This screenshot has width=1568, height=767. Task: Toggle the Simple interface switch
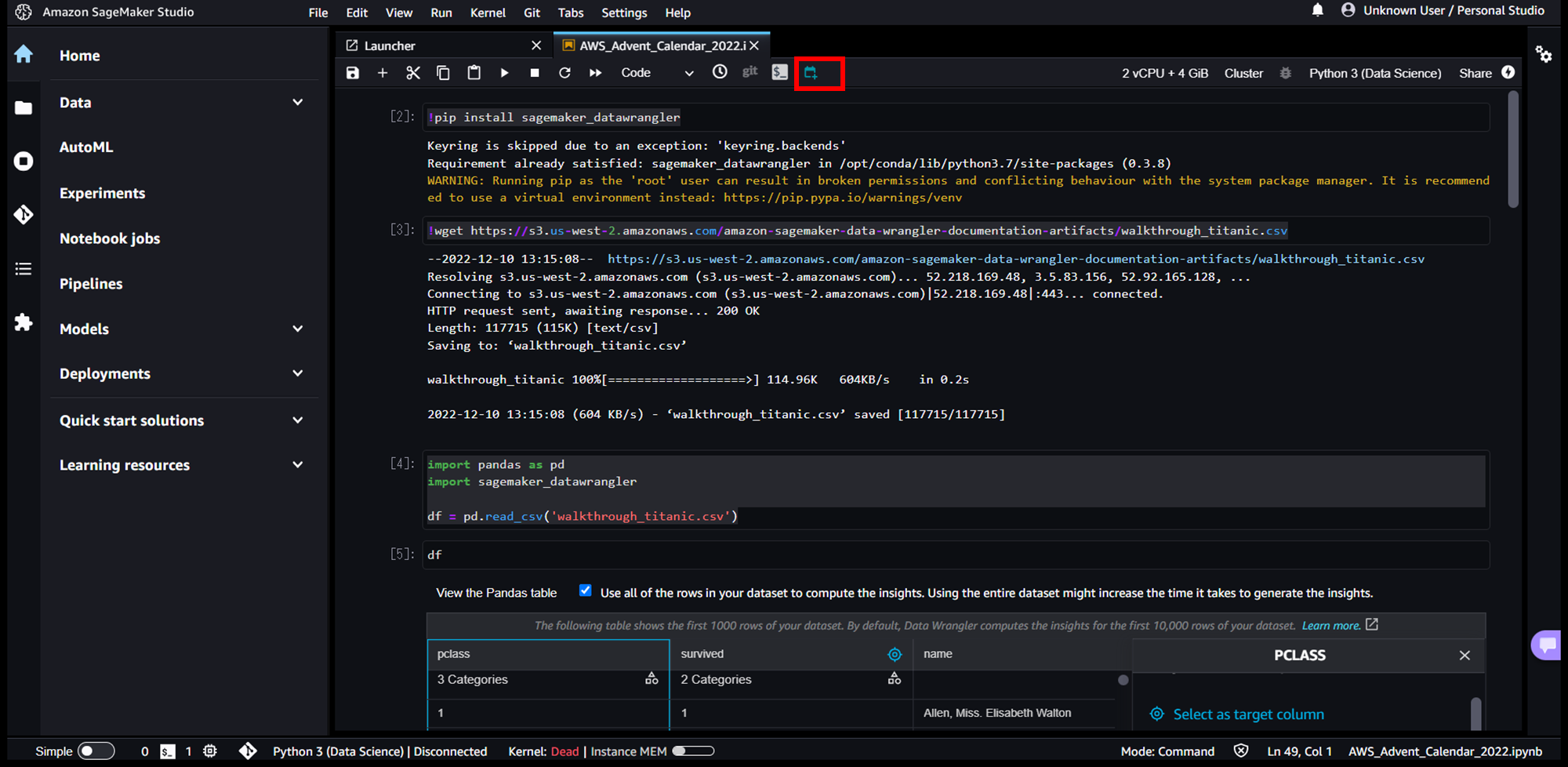point(96,751)
